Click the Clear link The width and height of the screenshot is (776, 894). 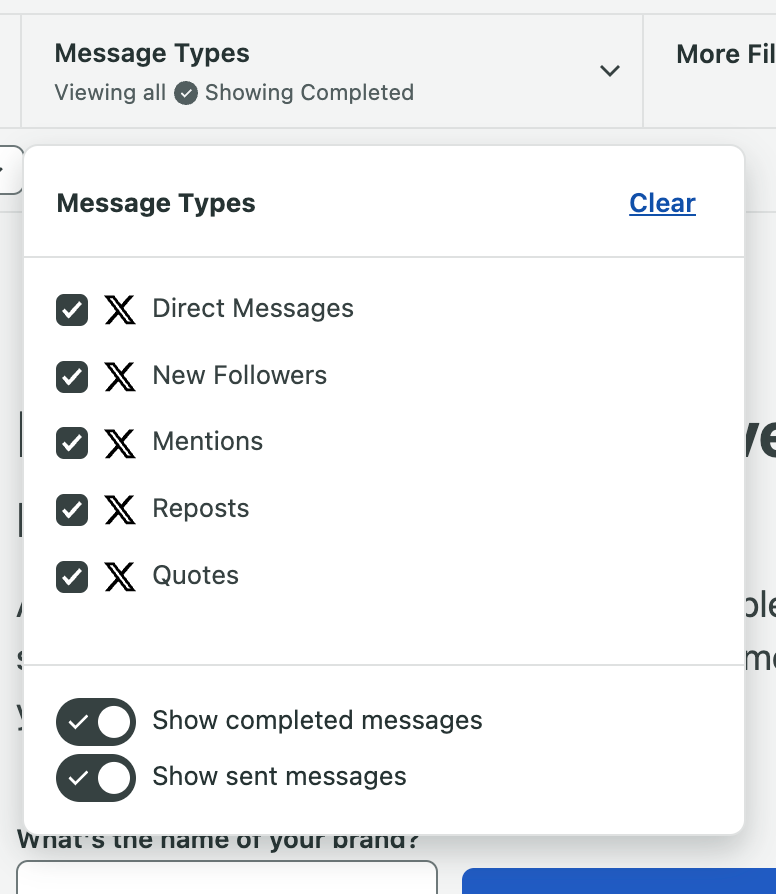click(662, 203)
